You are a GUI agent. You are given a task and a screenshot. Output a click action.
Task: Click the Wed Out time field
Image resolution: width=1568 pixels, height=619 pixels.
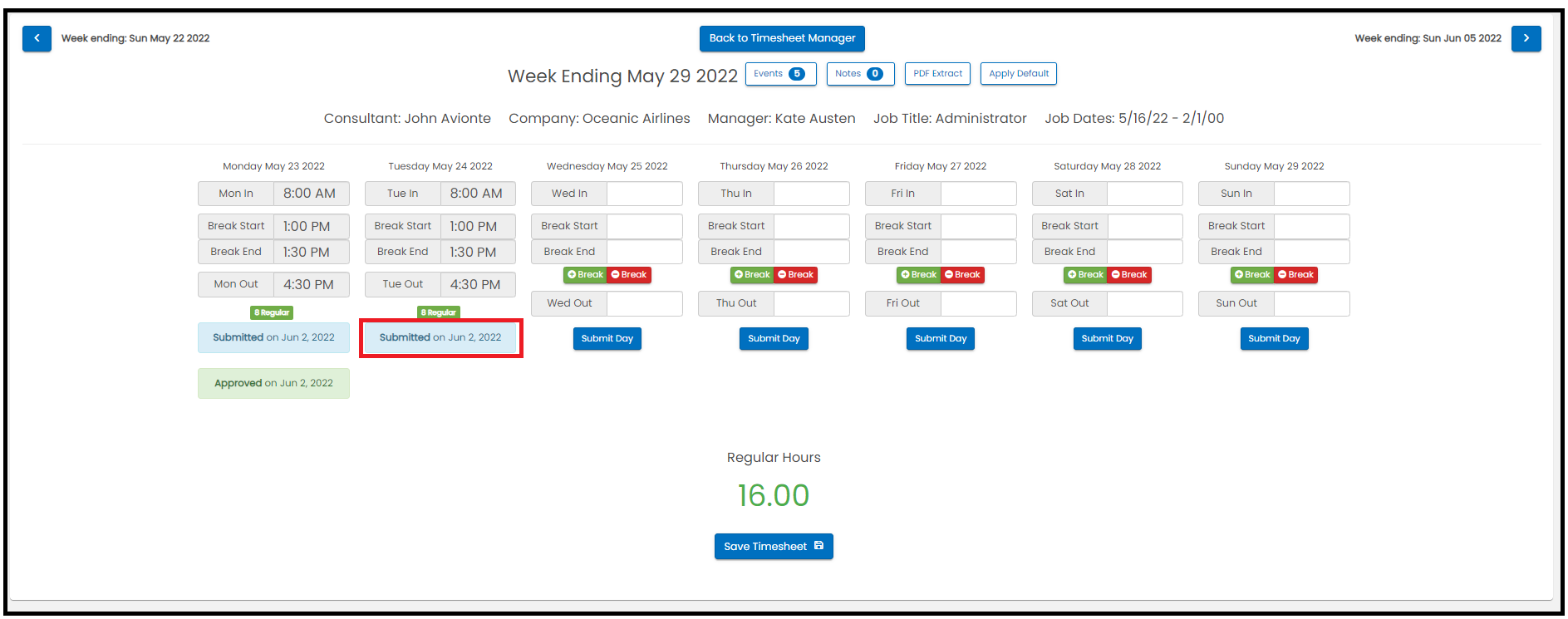(645, 303)
